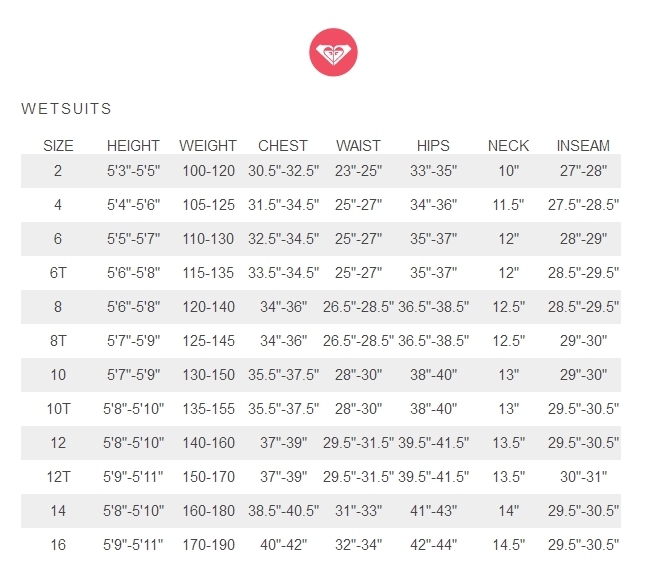Click the WEIGHT column header

(x=208, y=146)
